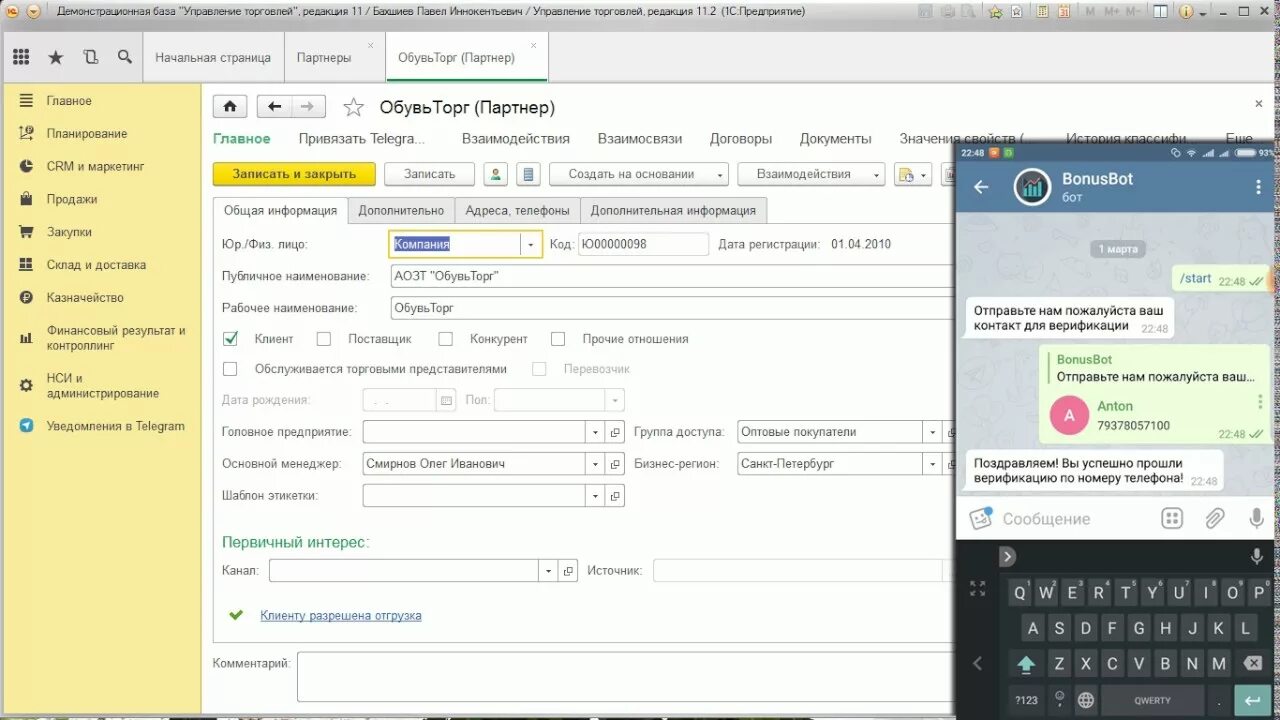Add ОбувьТорг to favorites star
Screen dimensions: 1280x720
353,107
